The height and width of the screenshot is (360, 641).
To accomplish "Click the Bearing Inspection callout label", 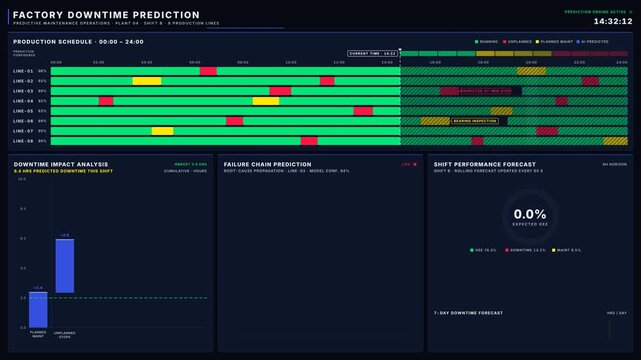I will coord(475,121).
